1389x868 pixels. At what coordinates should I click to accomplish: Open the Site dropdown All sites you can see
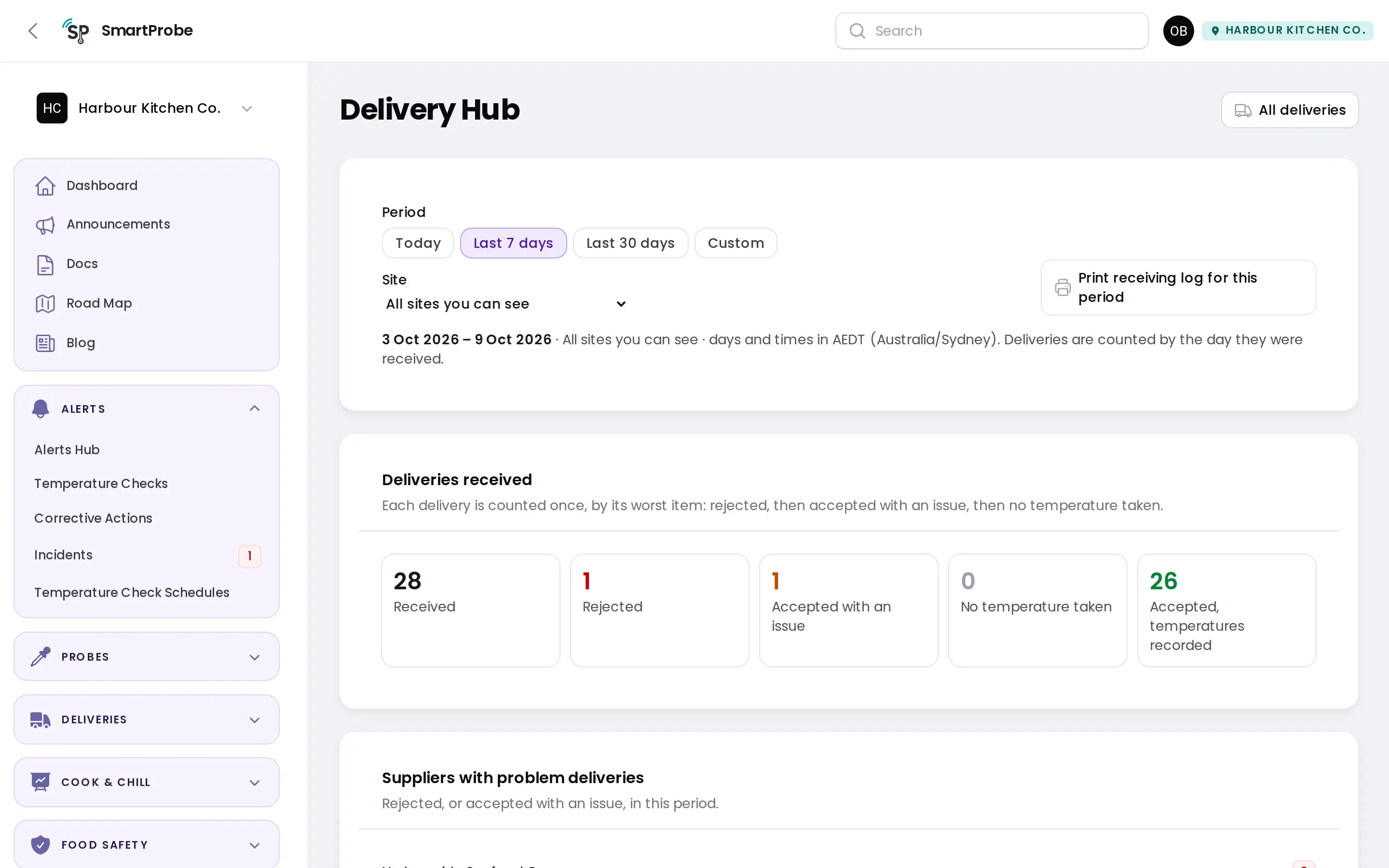coord(505,304)
